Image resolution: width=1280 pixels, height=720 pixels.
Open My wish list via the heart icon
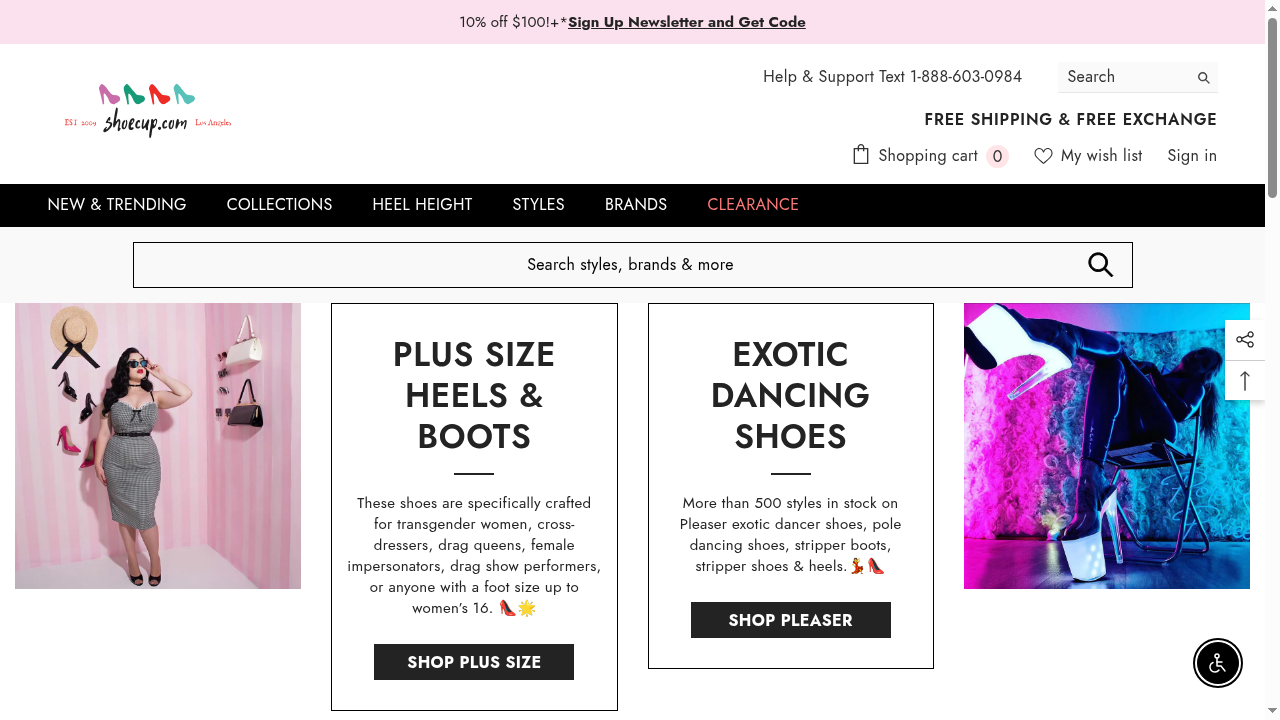(1043, 156)
